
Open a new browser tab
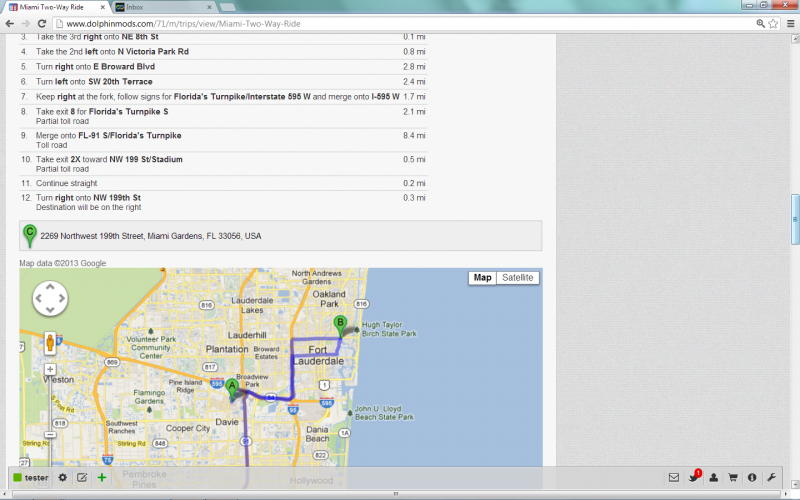(x=228, y=7)
